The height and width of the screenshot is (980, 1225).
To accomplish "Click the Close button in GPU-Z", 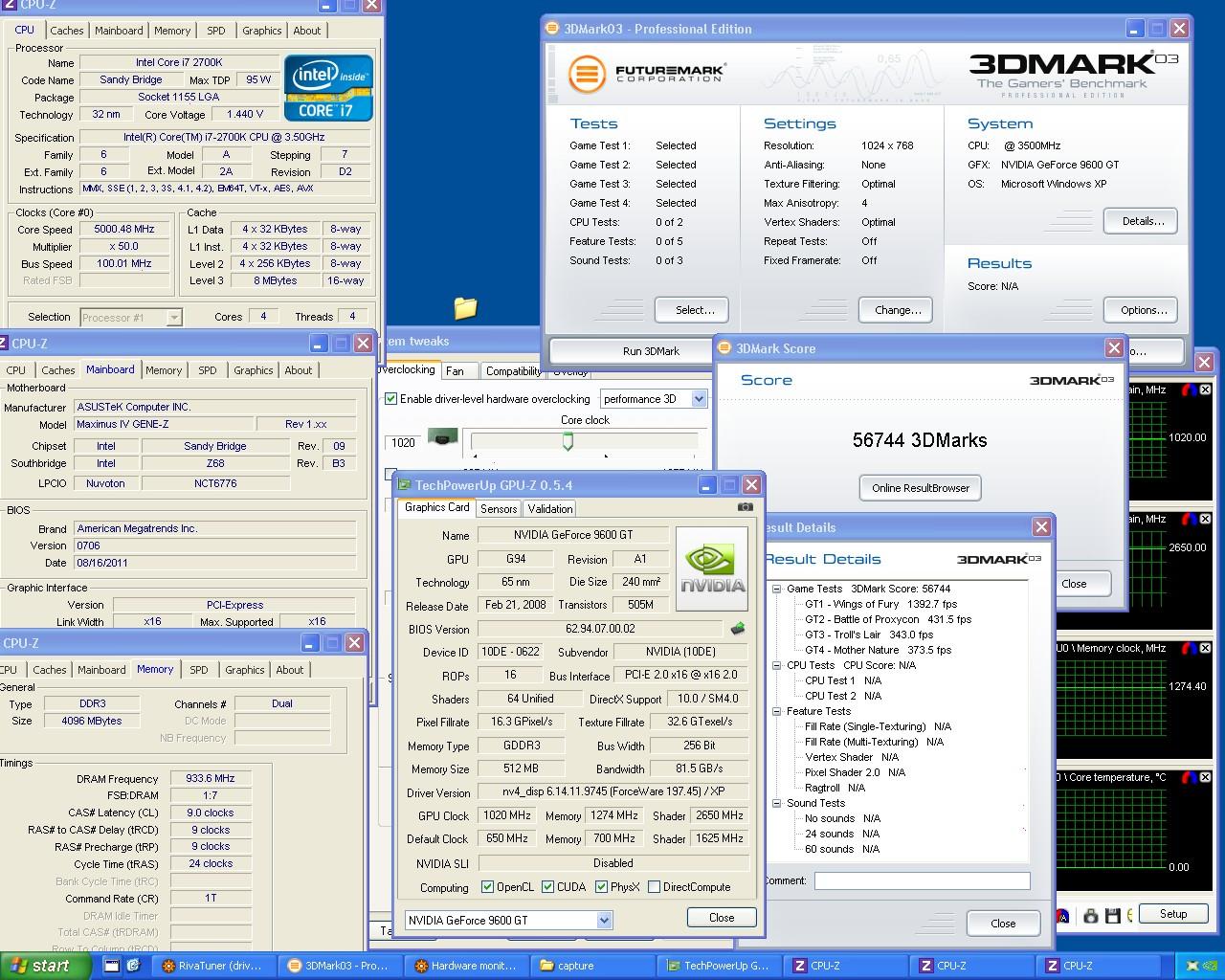I will (x=722, y=918).
